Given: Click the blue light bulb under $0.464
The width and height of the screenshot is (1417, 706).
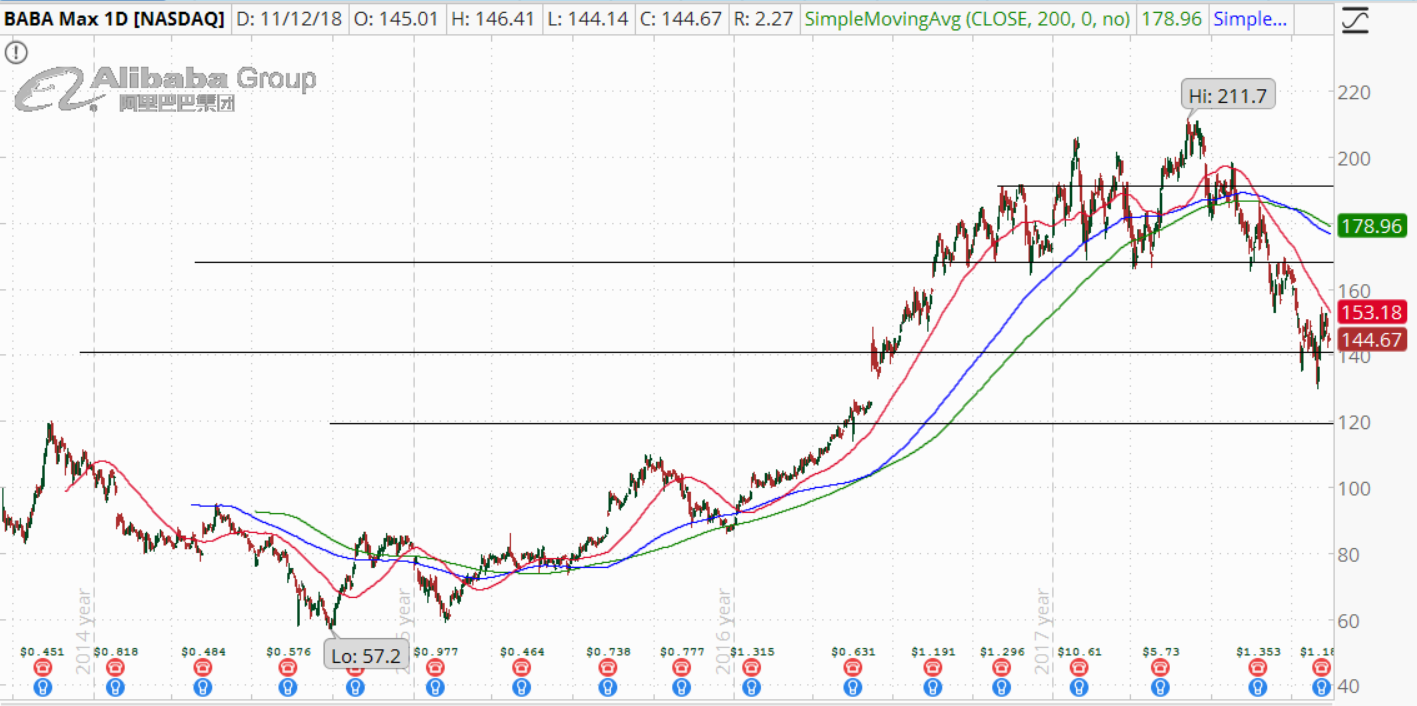Looking at the screenshot, I should tap(522, 688).
